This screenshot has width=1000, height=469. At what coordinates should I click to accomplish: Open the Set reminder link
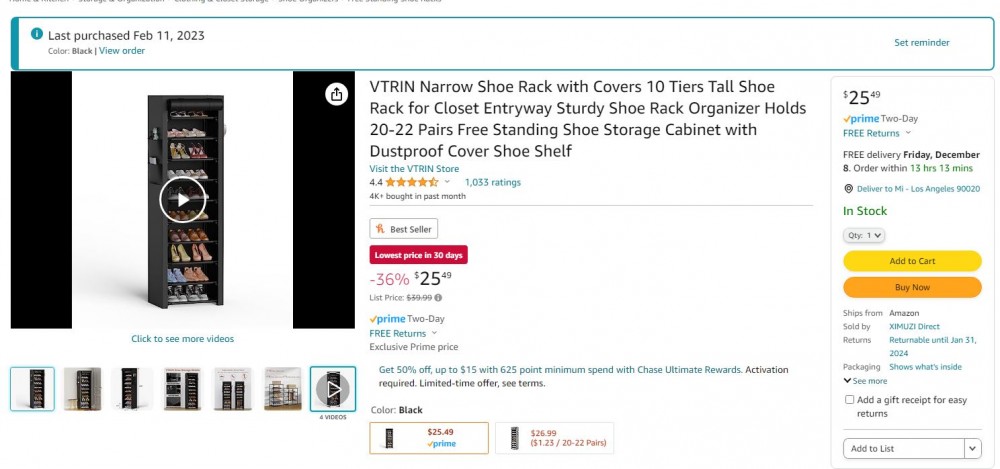tap(921, 43)
